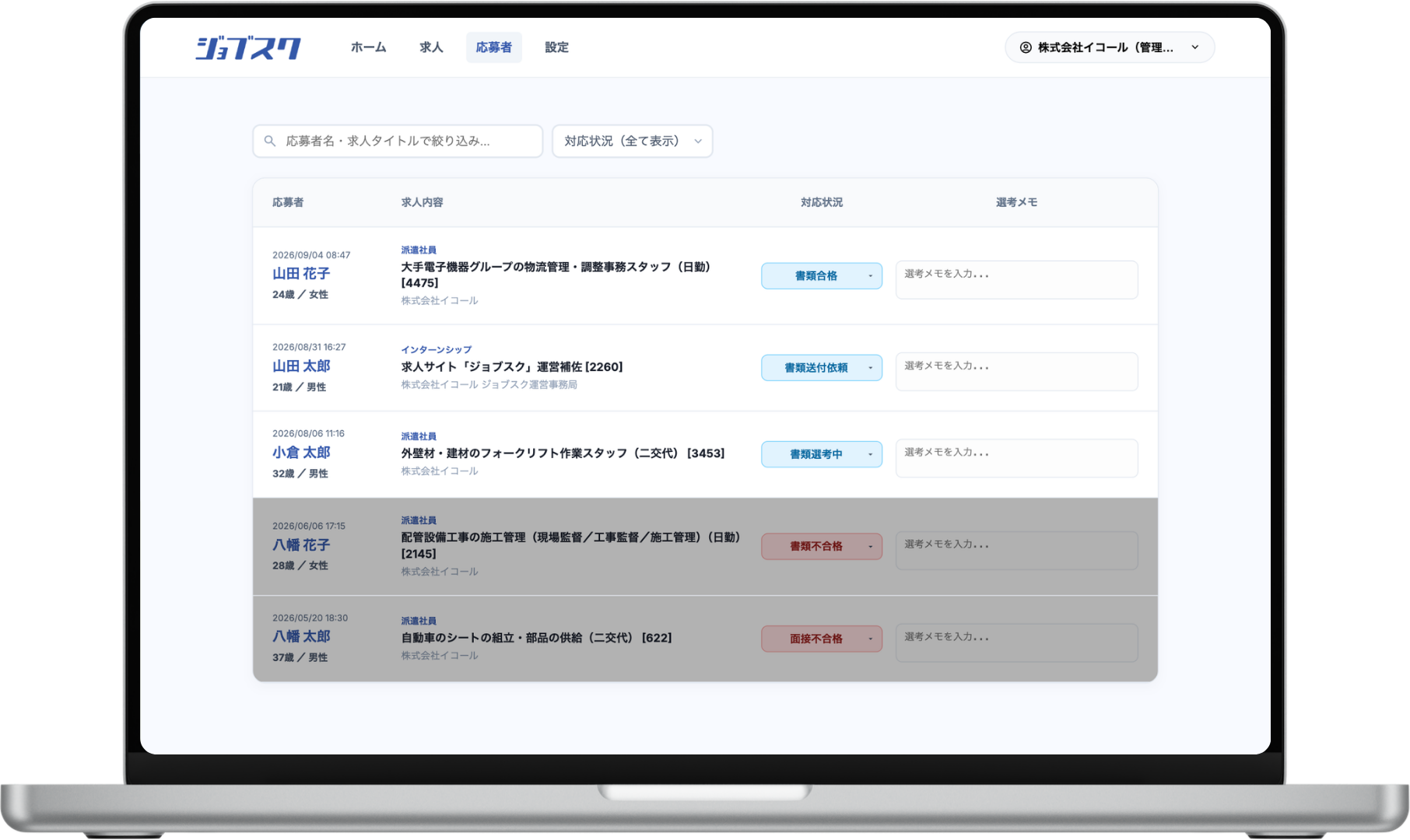
Task: Expand the 株式会社イコール account menu
Action: (1110, 47)
